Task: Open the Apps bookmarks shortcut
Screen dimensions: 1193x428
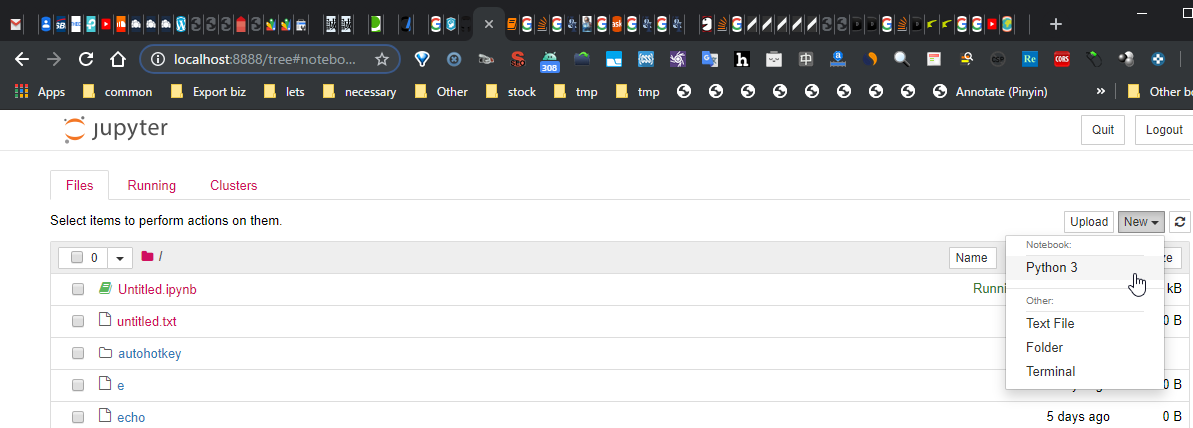Action: [x=39, y=92]
